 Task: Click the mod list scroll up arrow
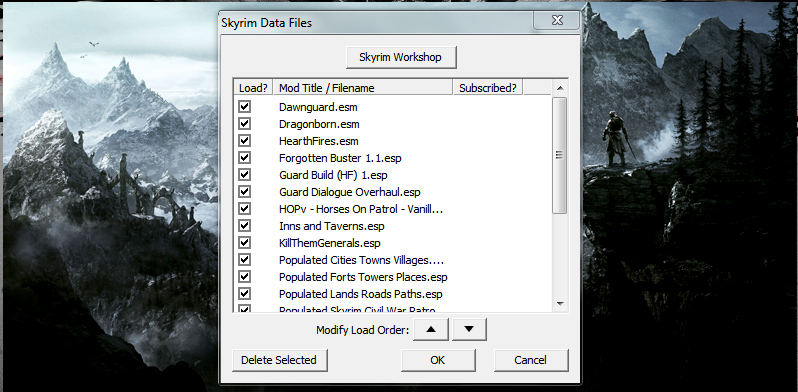[560, 88]
